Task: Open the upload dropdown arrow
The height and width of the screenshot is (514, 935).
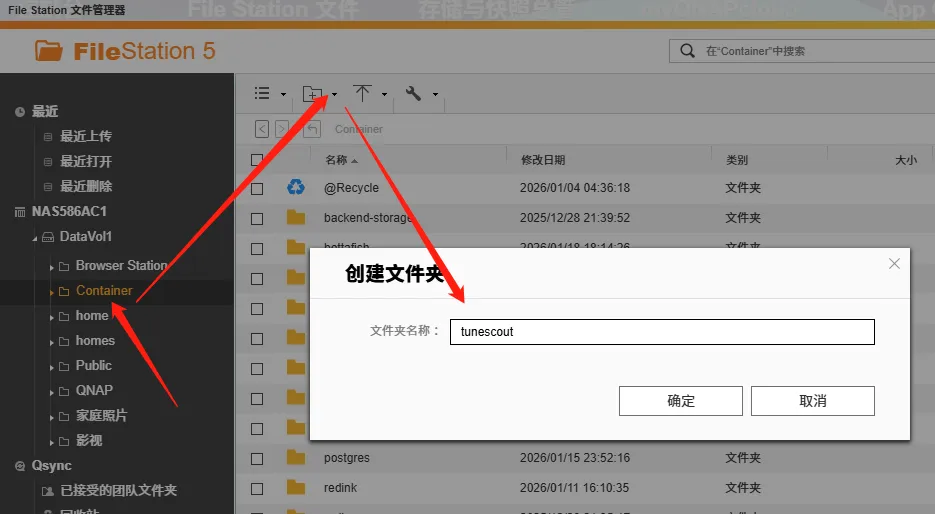Action: [384, 94]
